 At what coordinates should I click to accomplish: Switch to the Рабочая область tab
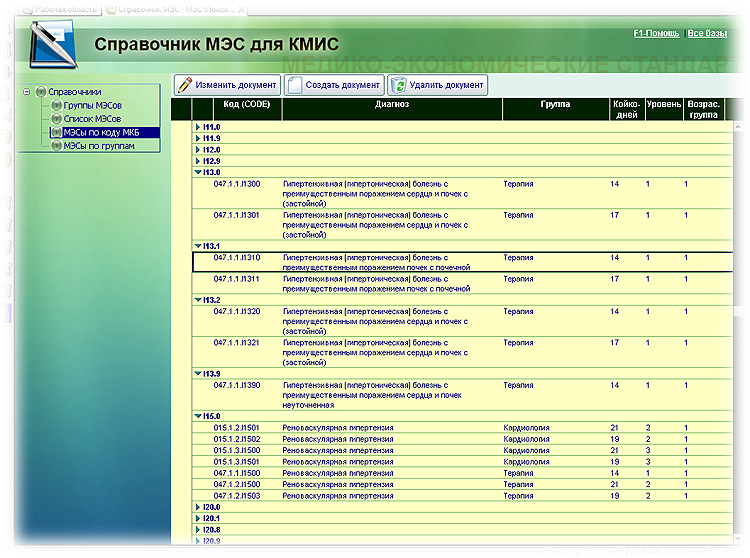pyautogui.click(x=64, y=7)
